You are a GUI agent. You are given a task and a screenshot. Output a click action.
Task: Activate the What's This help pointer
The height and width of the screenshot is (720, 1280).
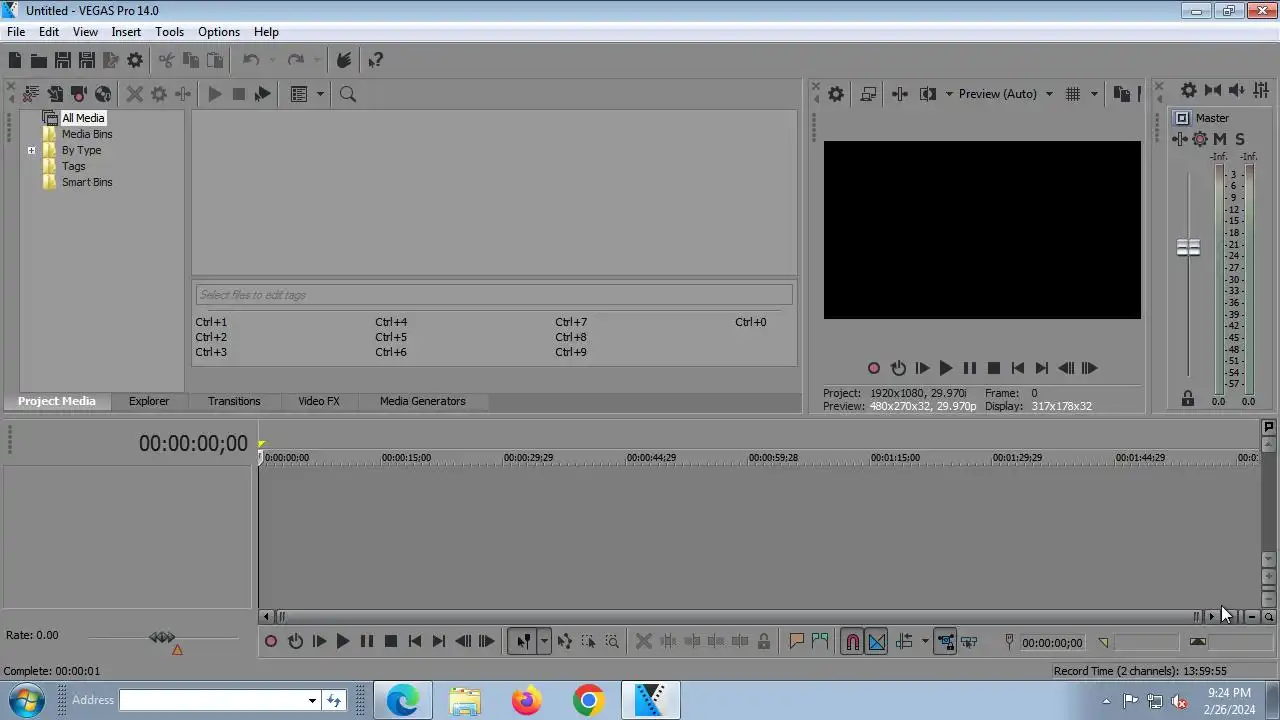375,61
